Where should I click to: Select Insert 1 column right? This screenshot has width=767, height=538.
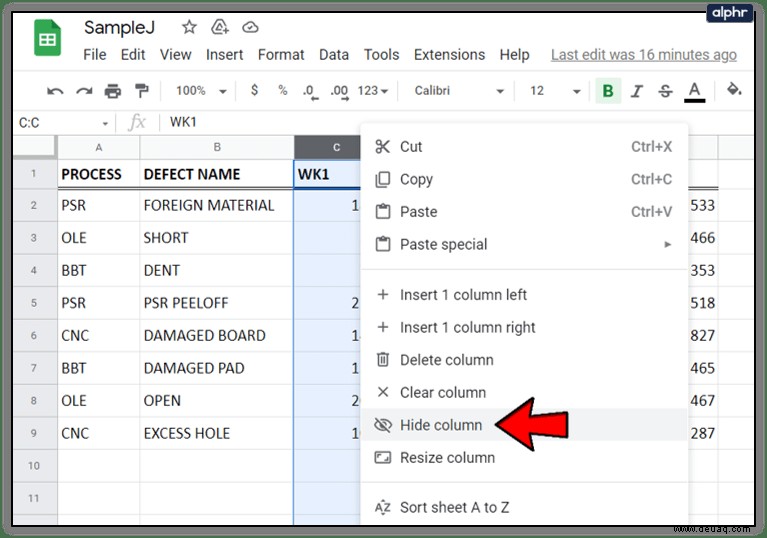(x=523, y=327)
